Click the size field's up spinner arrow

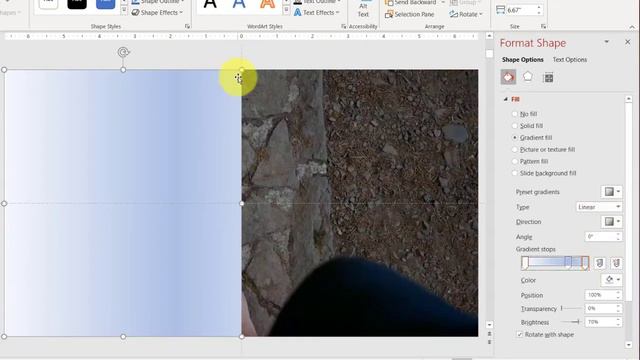539,7
